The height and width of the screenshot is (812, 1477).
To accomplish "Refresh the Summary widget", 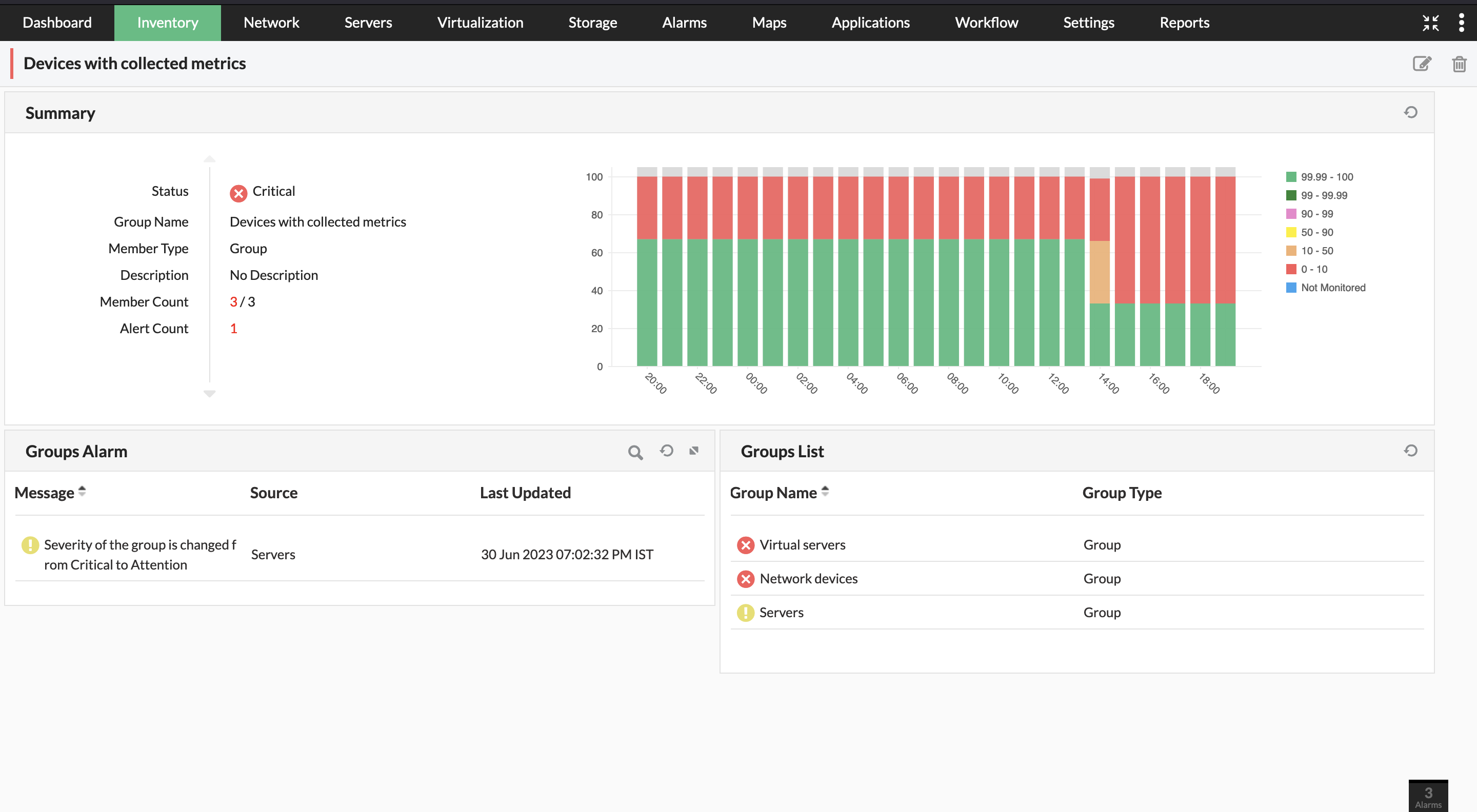I will coord(1410,112).
